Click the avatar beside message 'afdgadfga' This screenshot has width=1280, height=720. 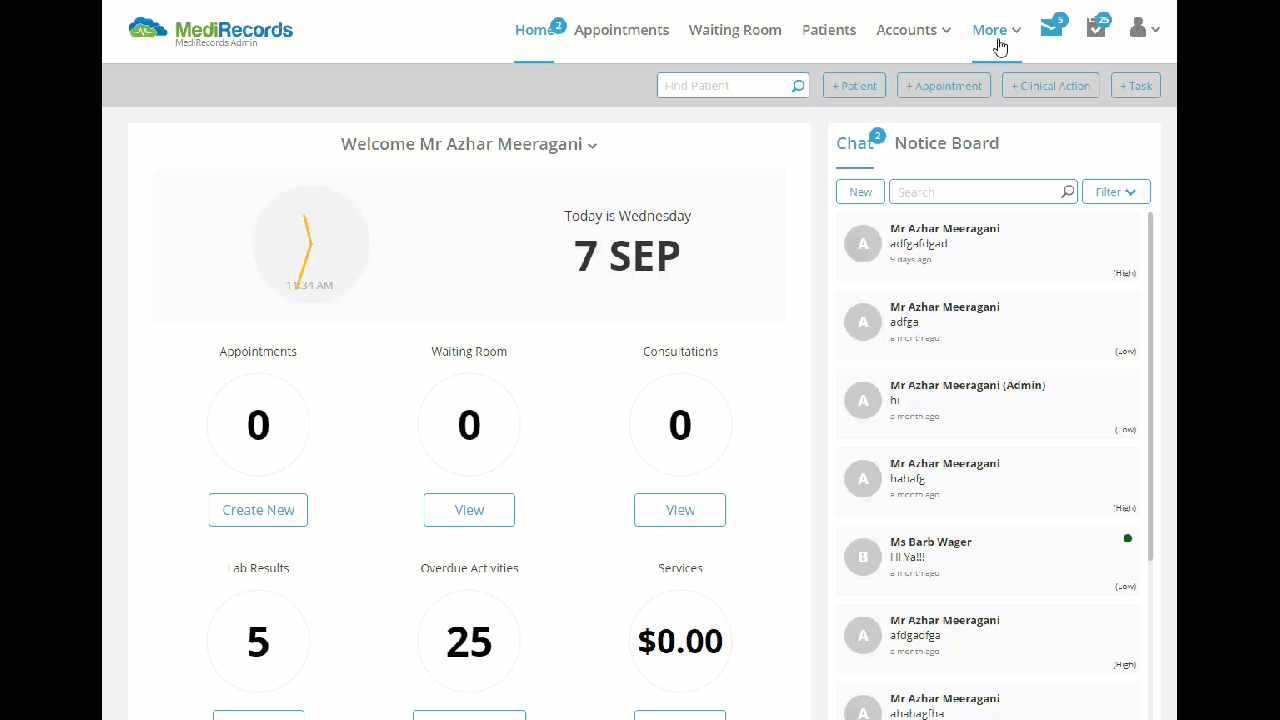tap(862, 635)
